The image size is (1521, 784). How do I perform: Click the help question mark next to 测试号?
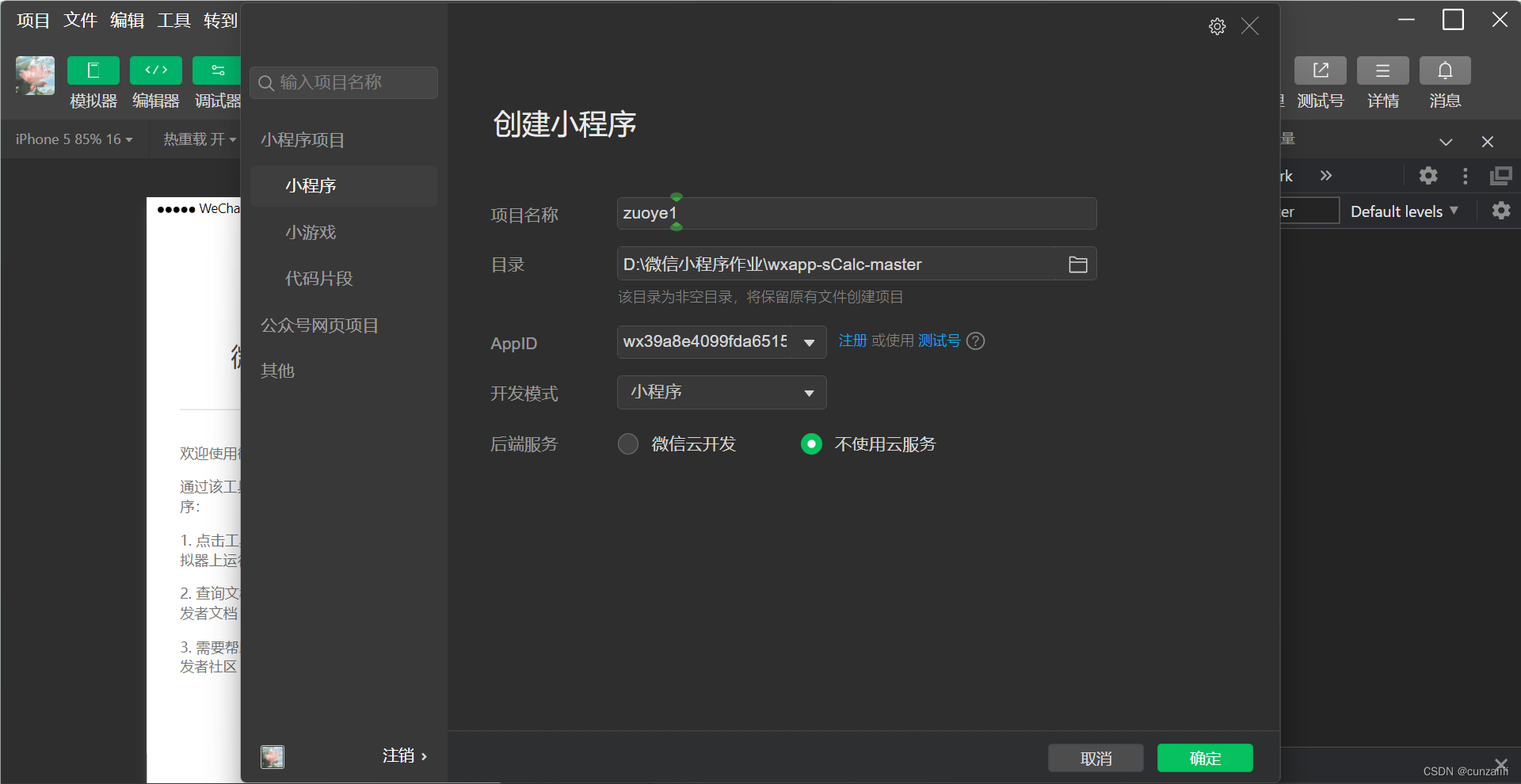click(x=976, y=341)
